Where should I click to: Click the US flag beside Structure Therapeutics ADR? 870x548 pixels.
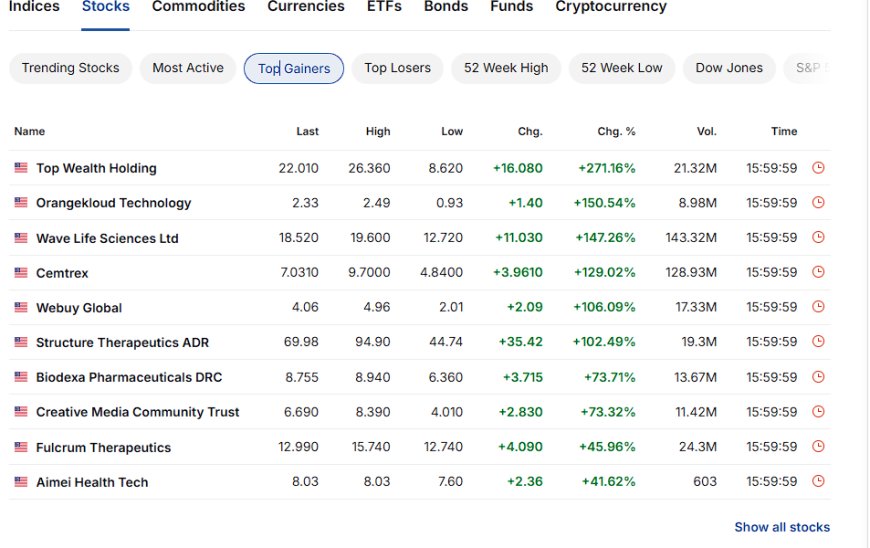[x=21, y=342]
